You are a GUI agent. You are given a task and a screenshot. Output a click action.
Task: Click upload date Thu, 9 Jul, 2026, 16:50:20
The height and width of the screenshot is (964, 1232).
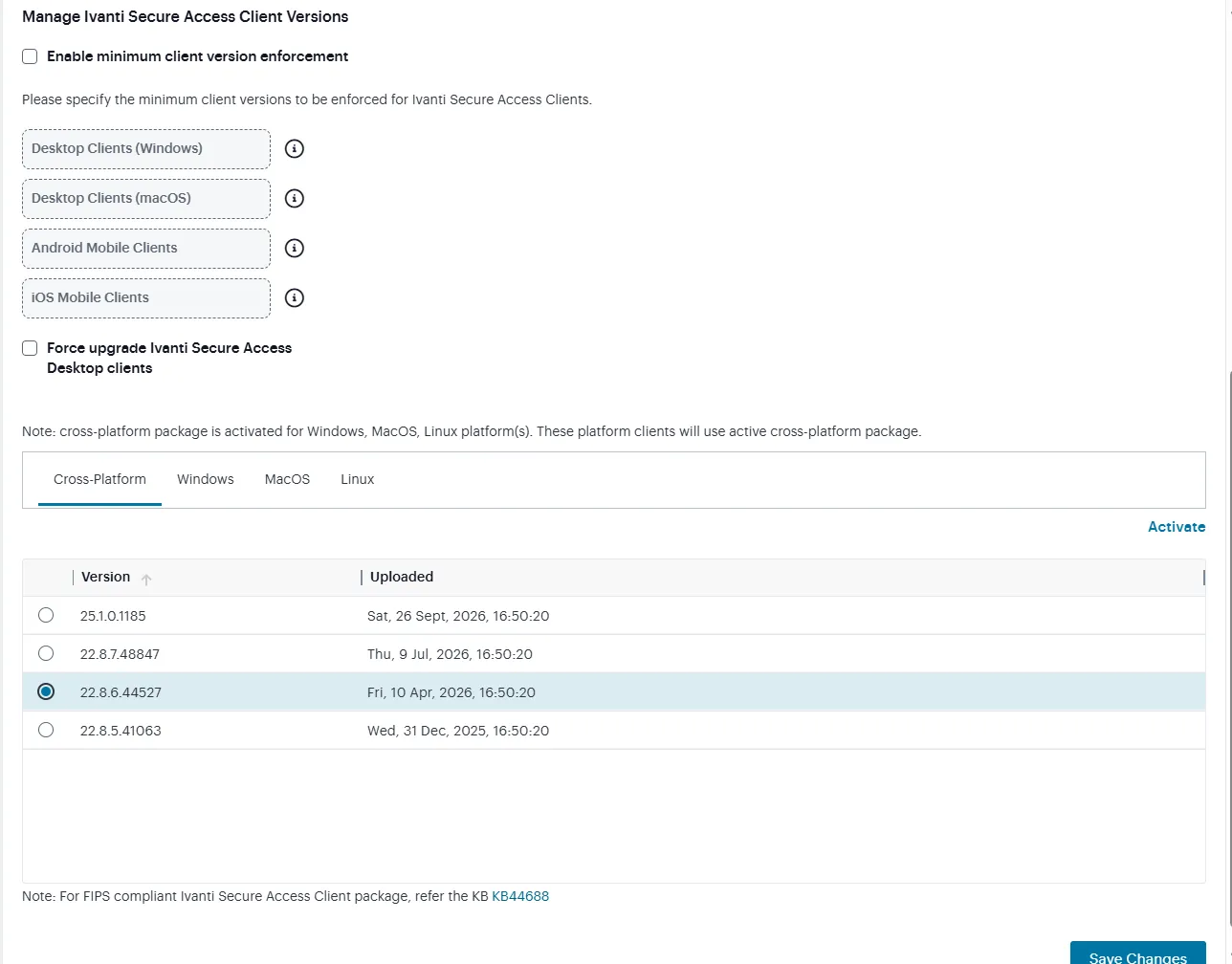coord(450,654)
